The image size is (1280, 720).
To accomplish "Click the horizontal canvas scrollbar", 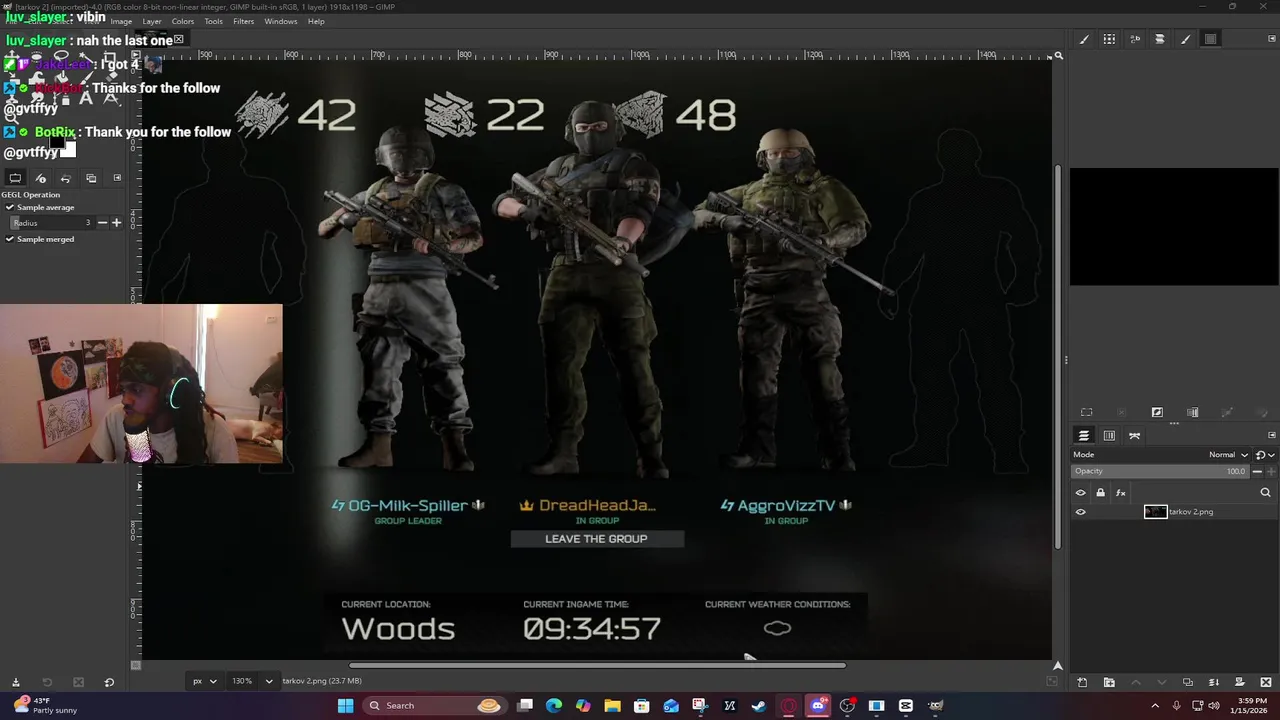I will point(597,665).
